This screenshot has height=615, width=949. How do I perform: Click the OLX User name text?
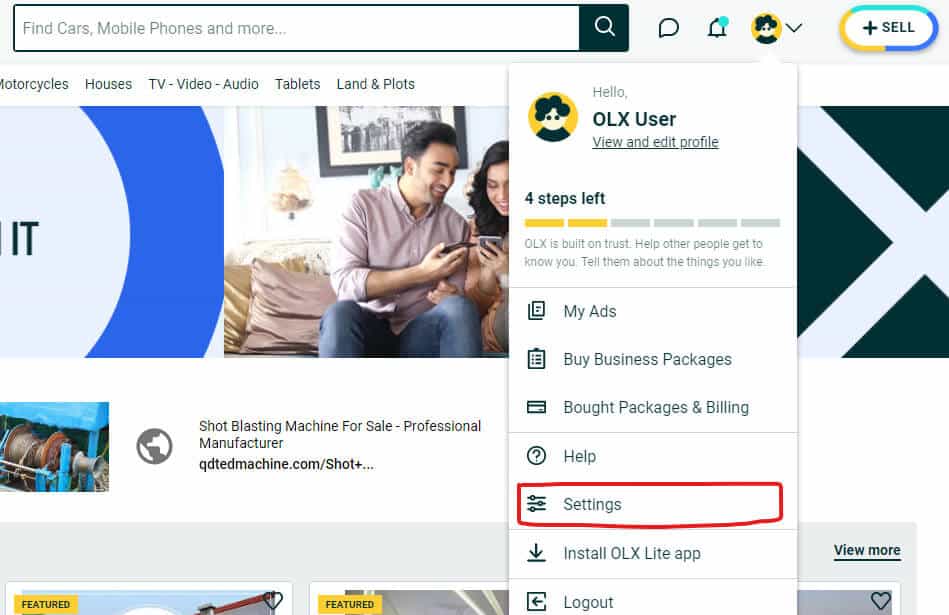point(634,119)
